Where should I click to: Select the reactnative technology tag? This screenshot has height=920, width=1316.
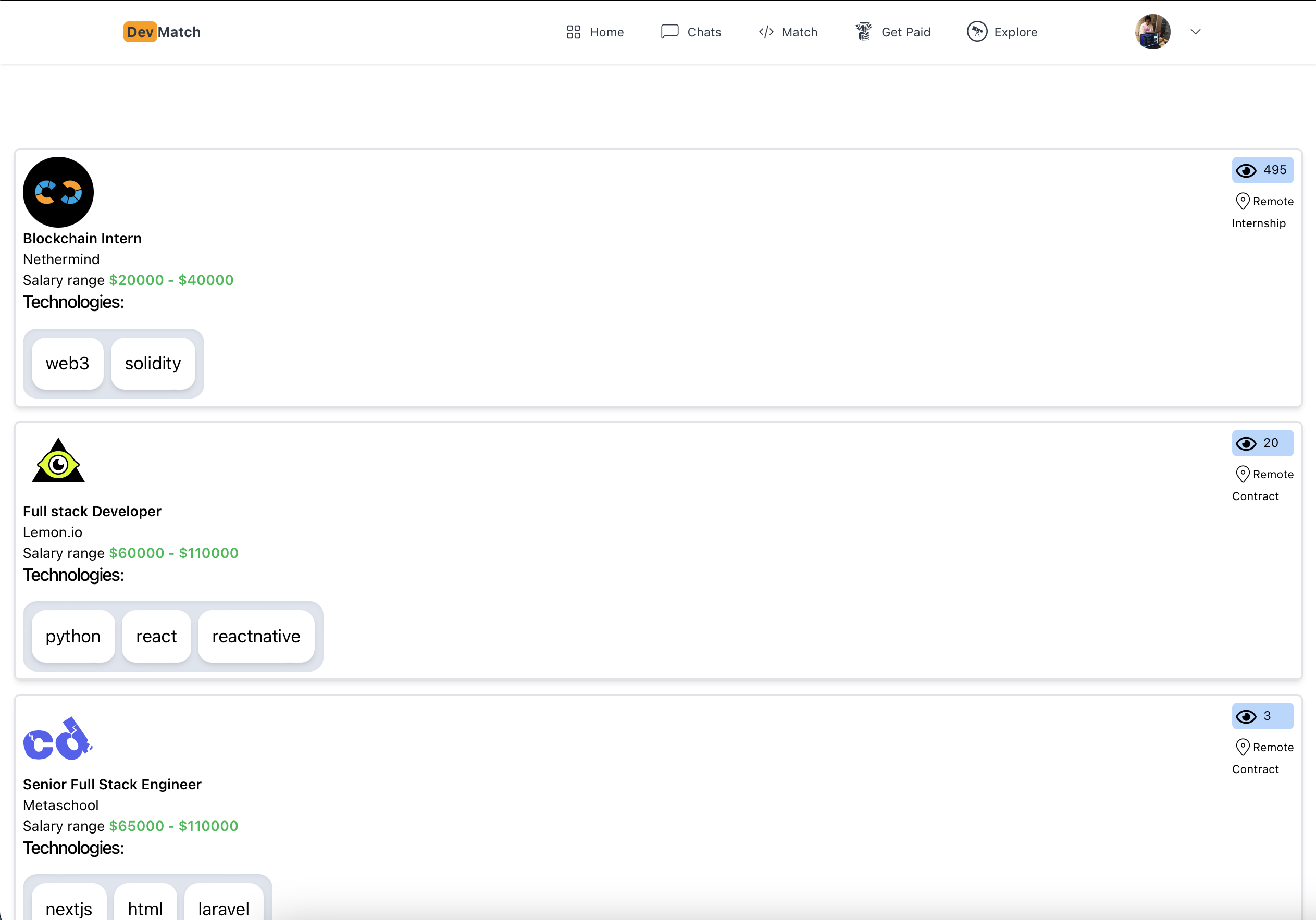256,636
